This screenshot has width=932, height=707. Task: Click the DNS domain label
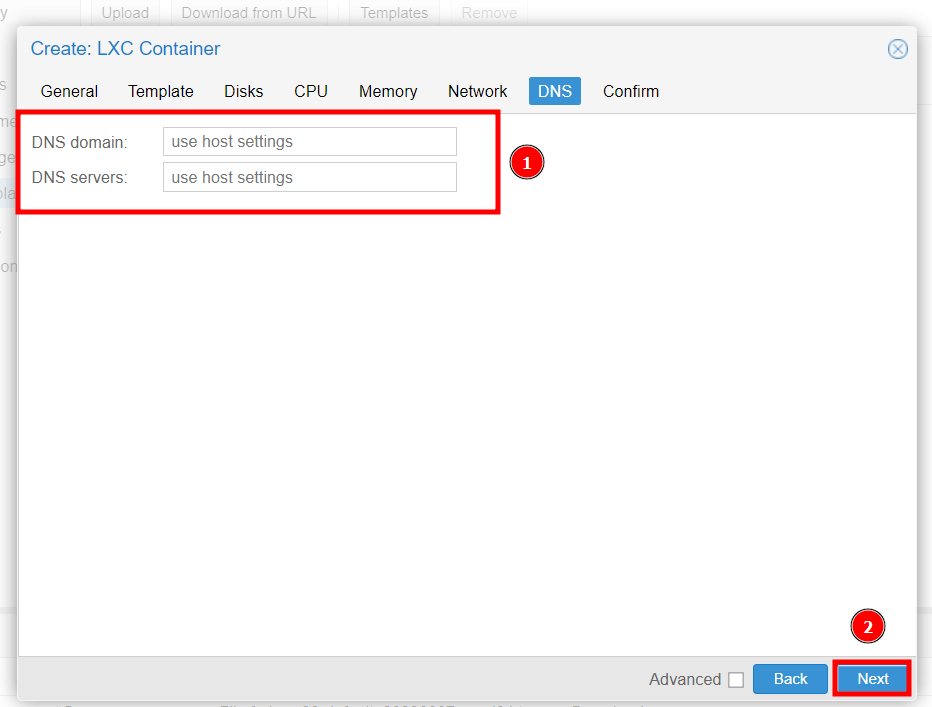point(80,142)
